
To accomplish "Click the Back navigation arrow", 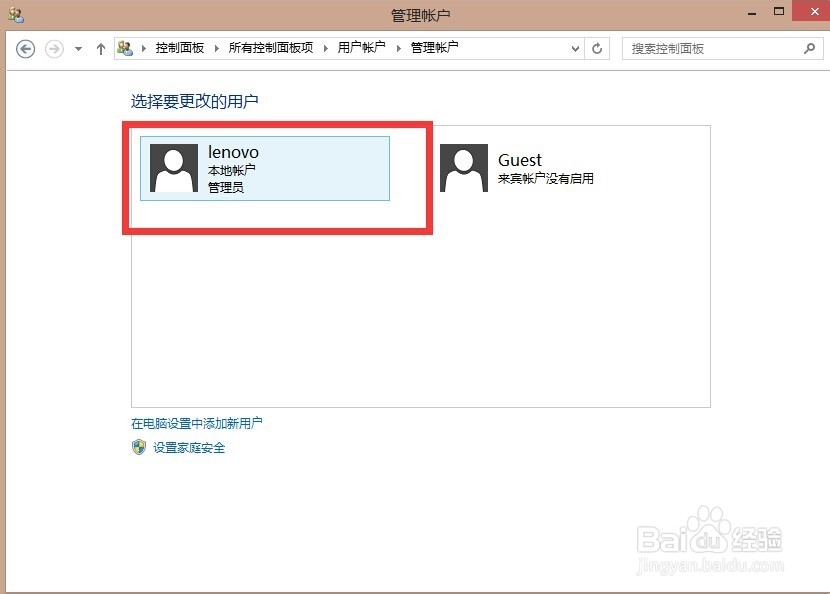I will (x=25, y=49).
